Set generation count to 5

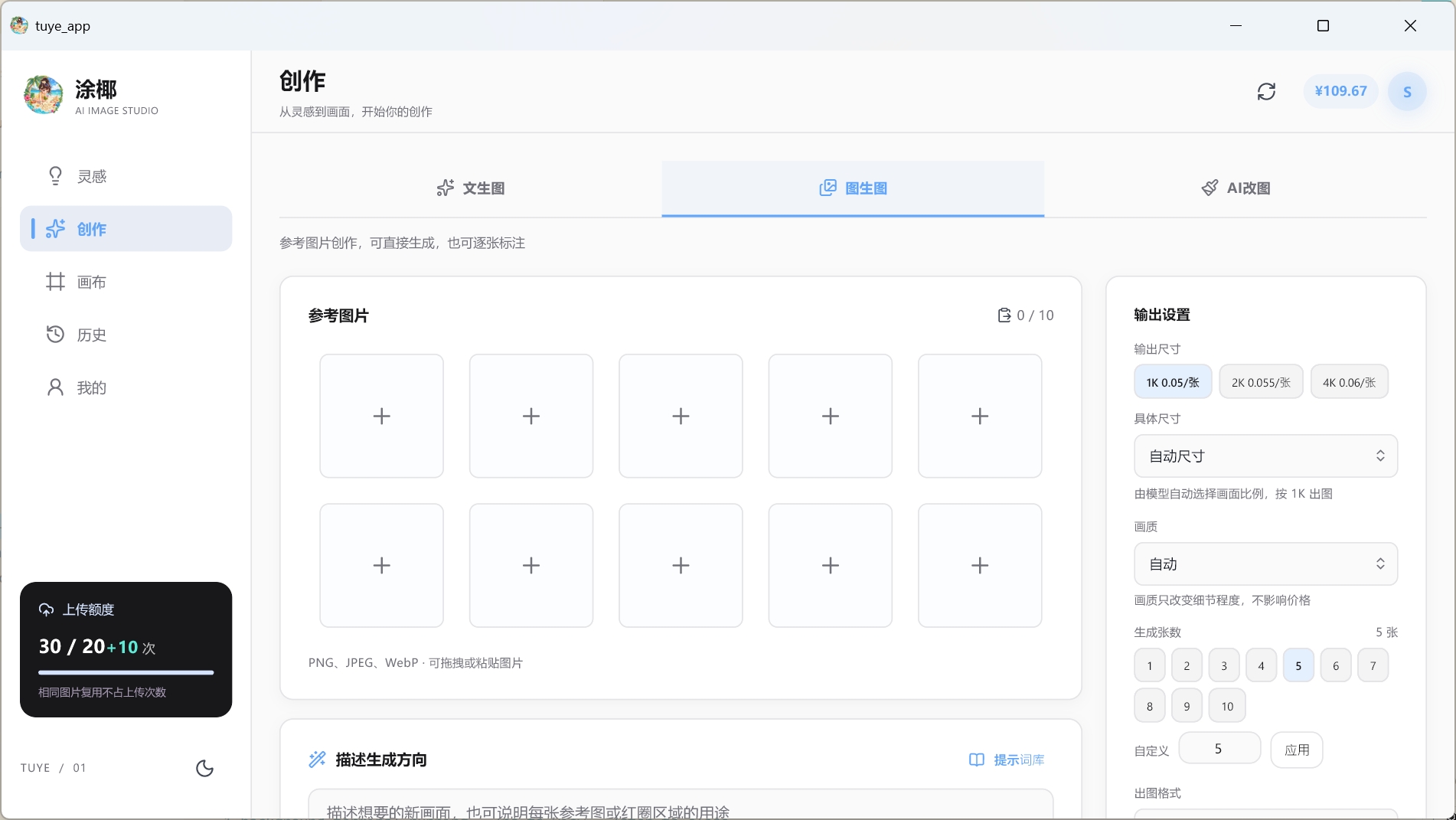tap(1298, 665)
